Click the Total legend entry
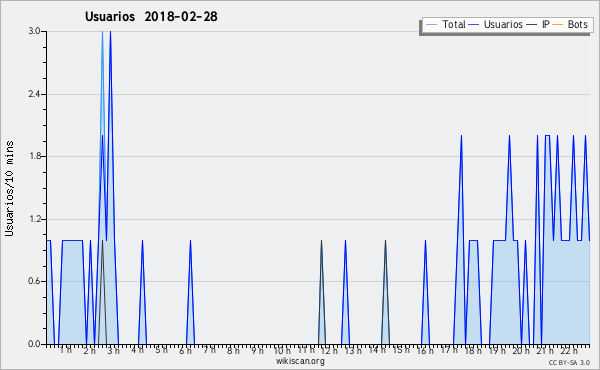The height and width of the screenshot is (370, 600). [x=445, y=24]
